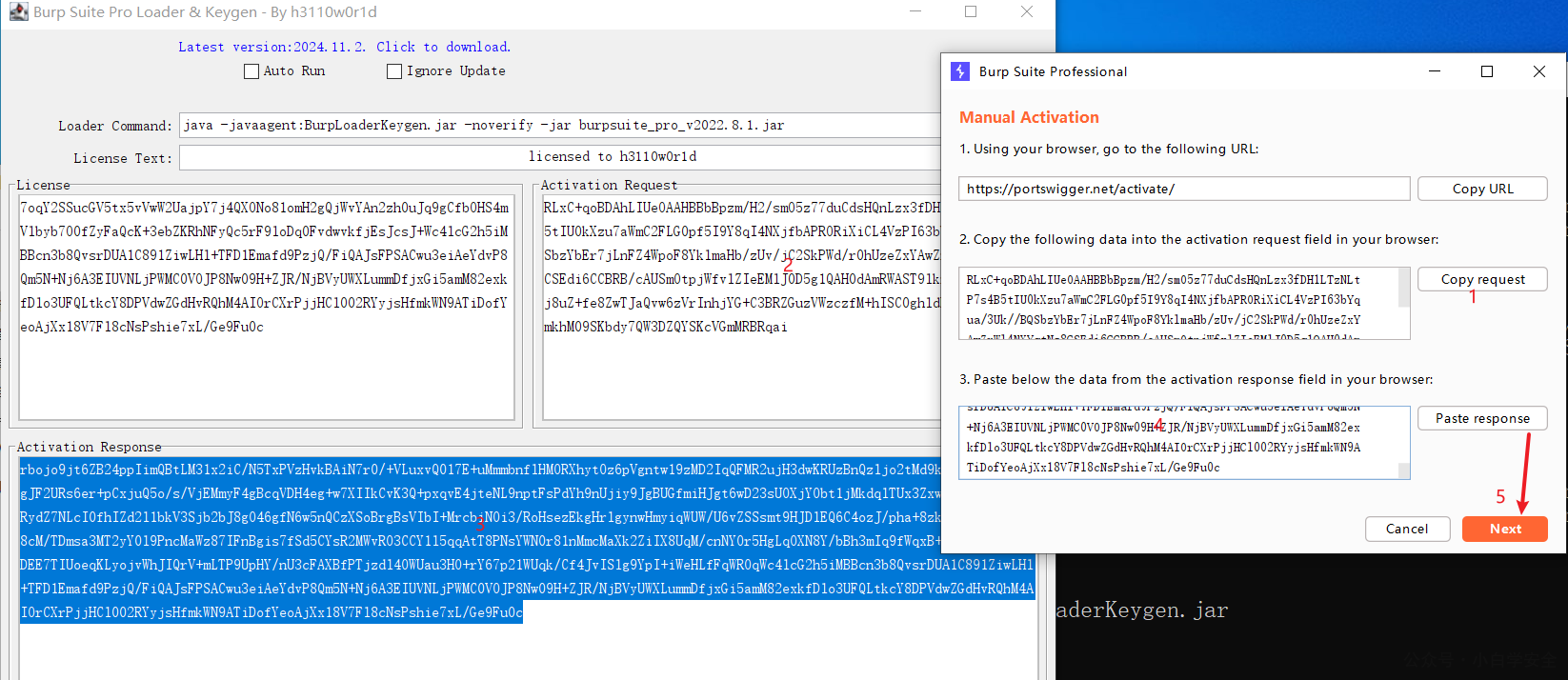Minimize the Burp Suite Professional dialog
Image resolution: width=1568 pixels, height=680 pixels.
click(1435, 71)
